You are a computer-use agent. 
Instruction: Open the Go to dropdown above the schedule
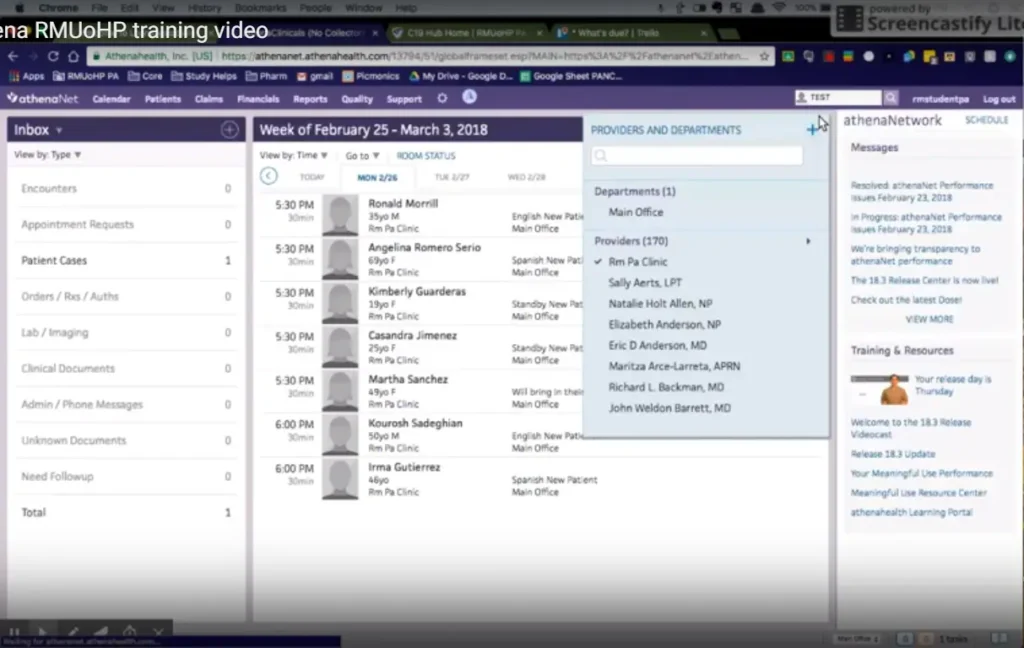pos(365,155)
